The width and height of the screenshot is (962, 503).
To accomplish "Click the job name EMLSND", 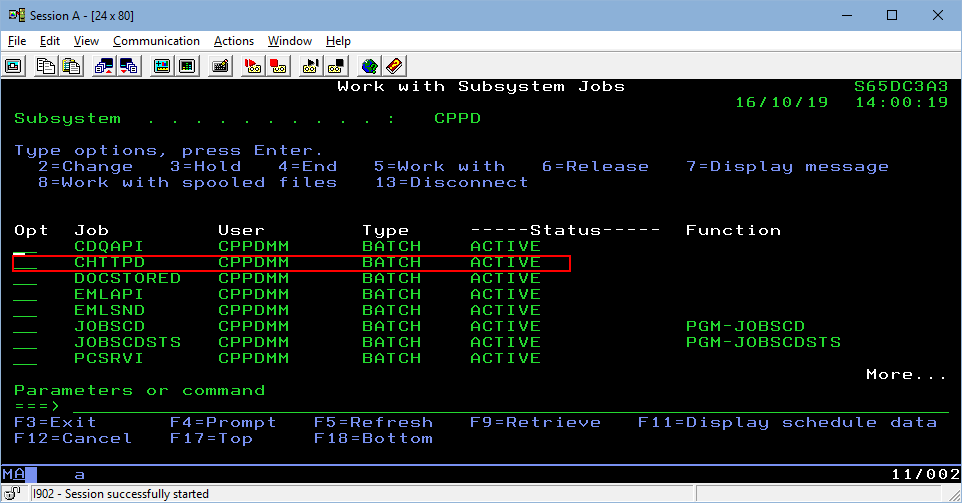I will tap(109, 310).
